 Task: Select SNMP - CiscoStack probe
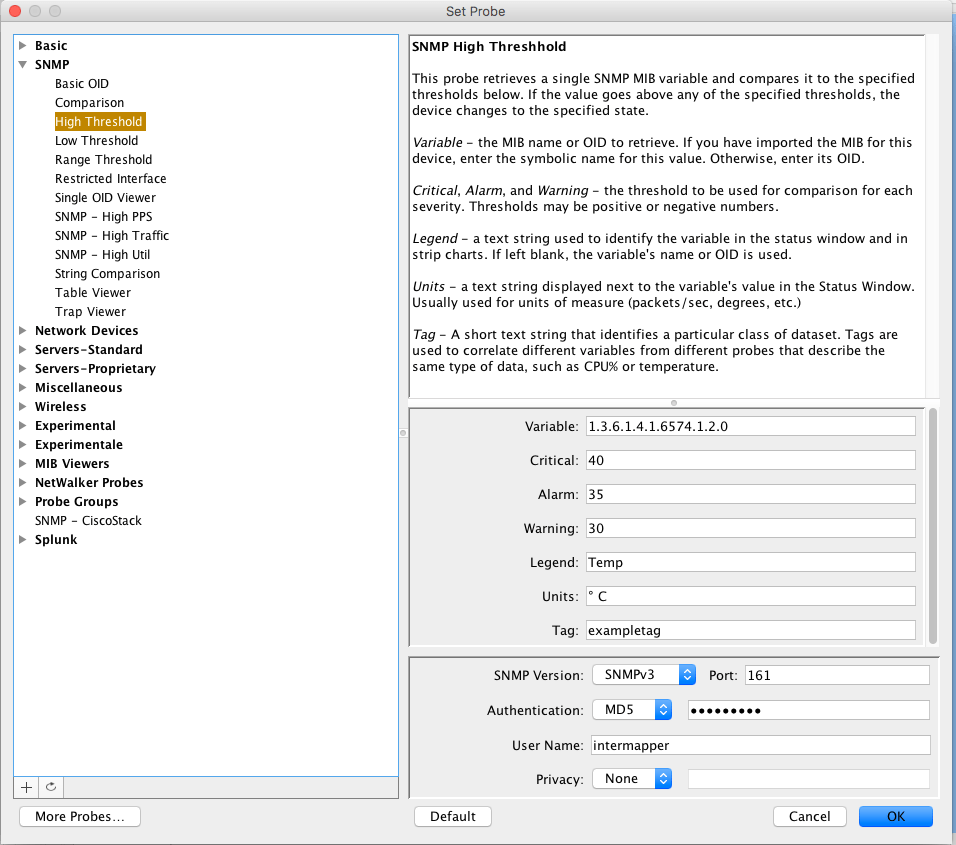click(x=88, y=521)
